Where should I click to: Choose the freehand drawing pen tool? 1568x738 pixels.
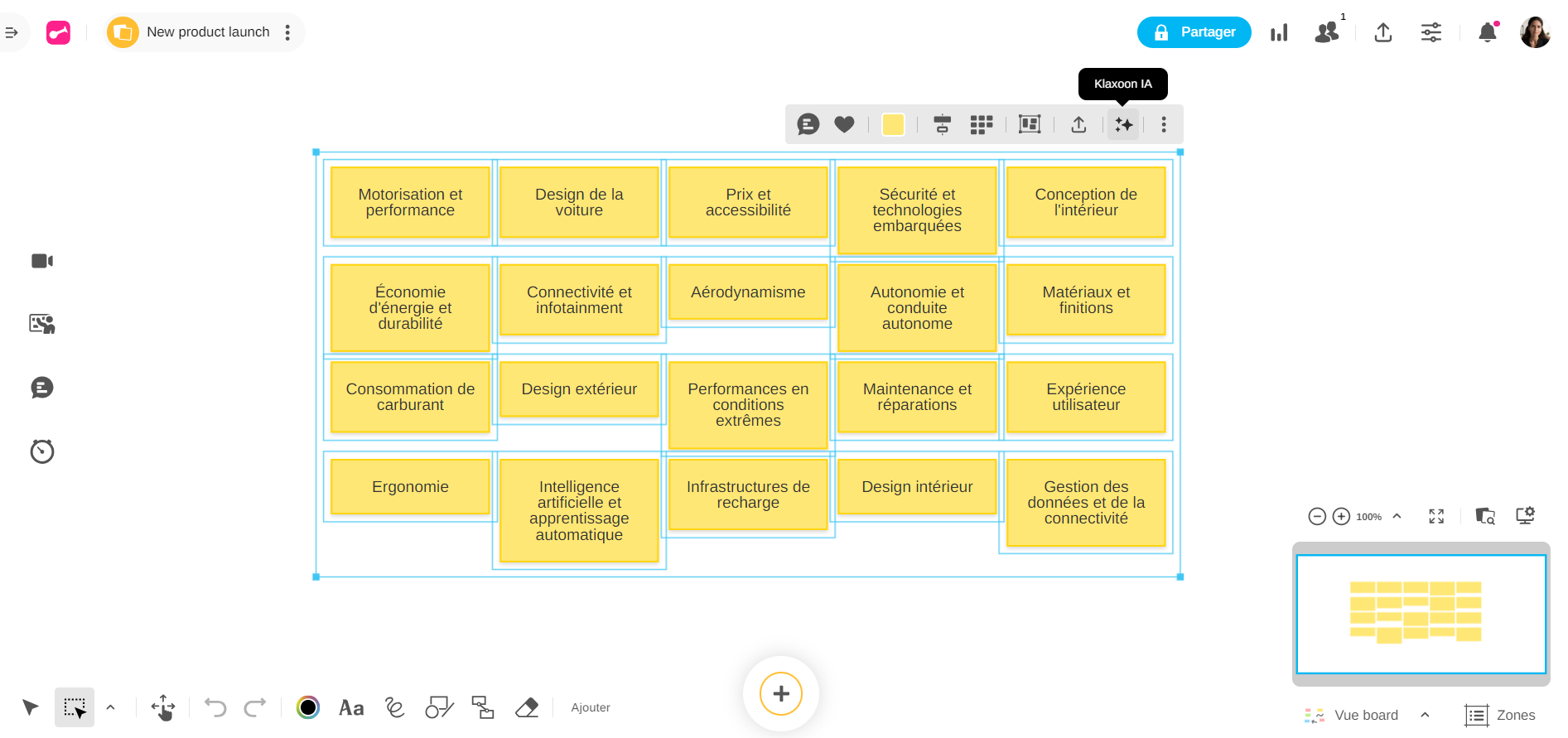coord(395,707)
